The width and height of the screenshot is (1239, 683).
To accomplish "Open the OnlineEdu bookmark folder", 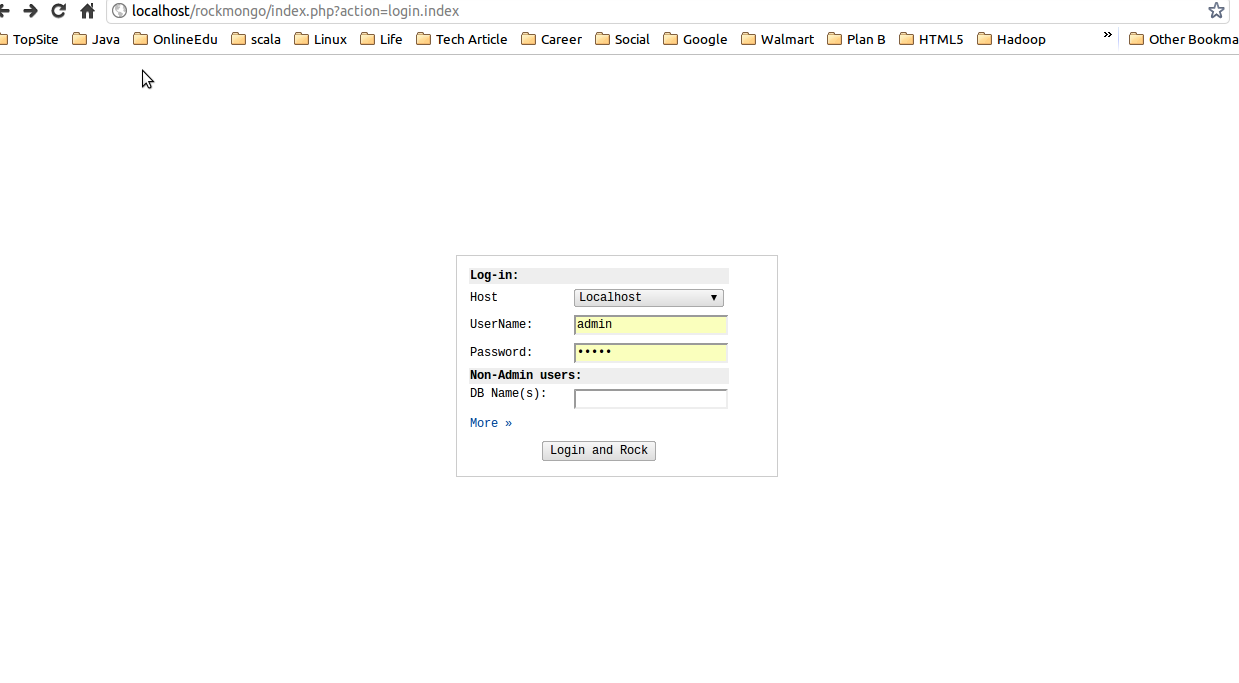I will click(x=175, y=39).
